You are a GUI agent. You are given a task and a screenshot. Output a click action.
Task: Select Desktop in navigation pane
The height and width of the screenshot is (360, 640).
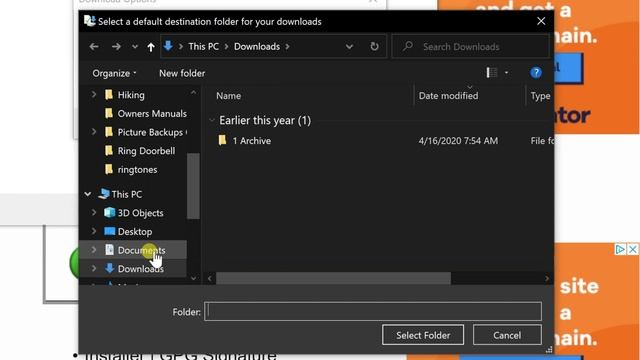pyautogui.click(x=135, y=232)
